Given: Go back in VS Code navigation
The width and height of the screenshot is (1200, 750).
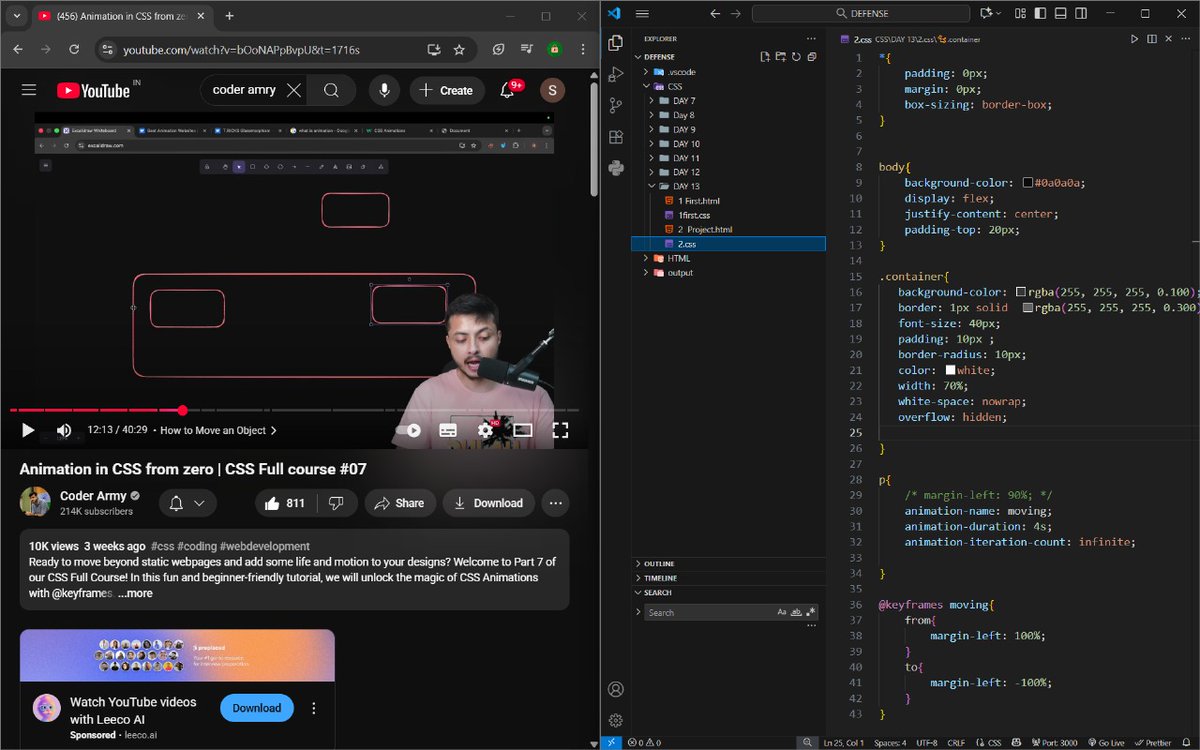Looking at the screenshot, I should click(715, 13).
